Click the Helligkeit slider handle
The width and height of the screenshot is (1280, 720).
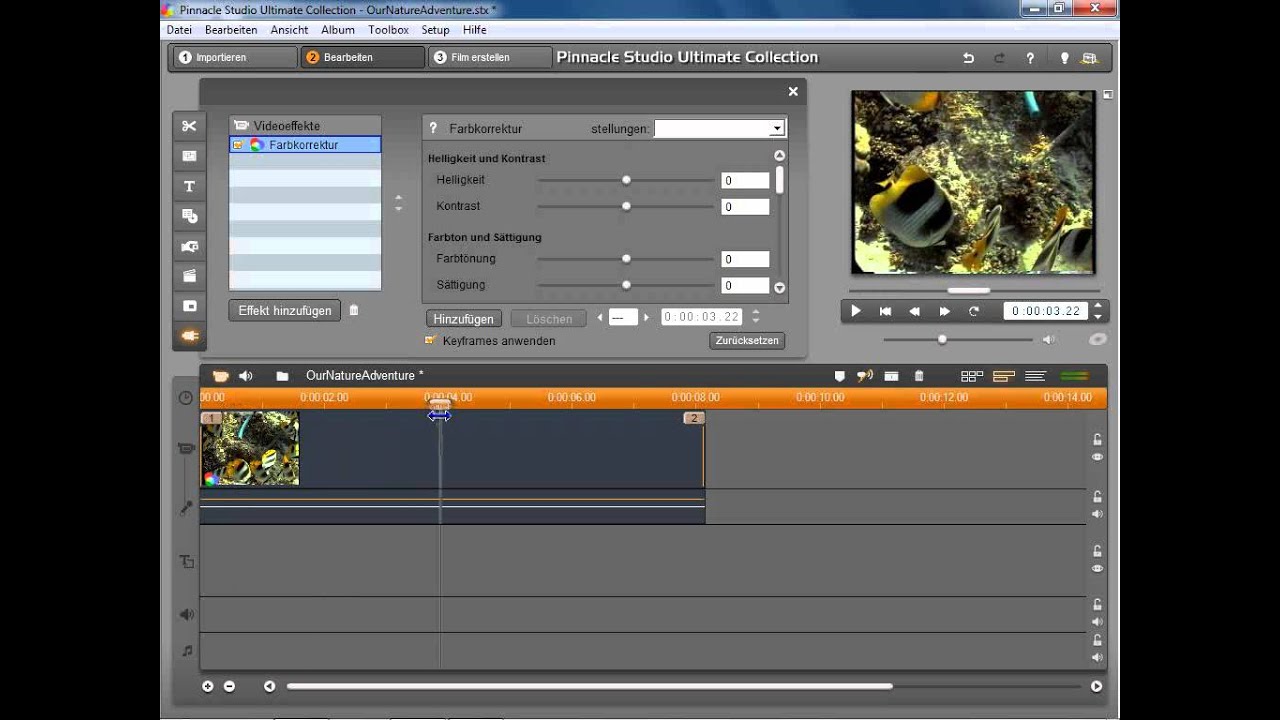626,180
